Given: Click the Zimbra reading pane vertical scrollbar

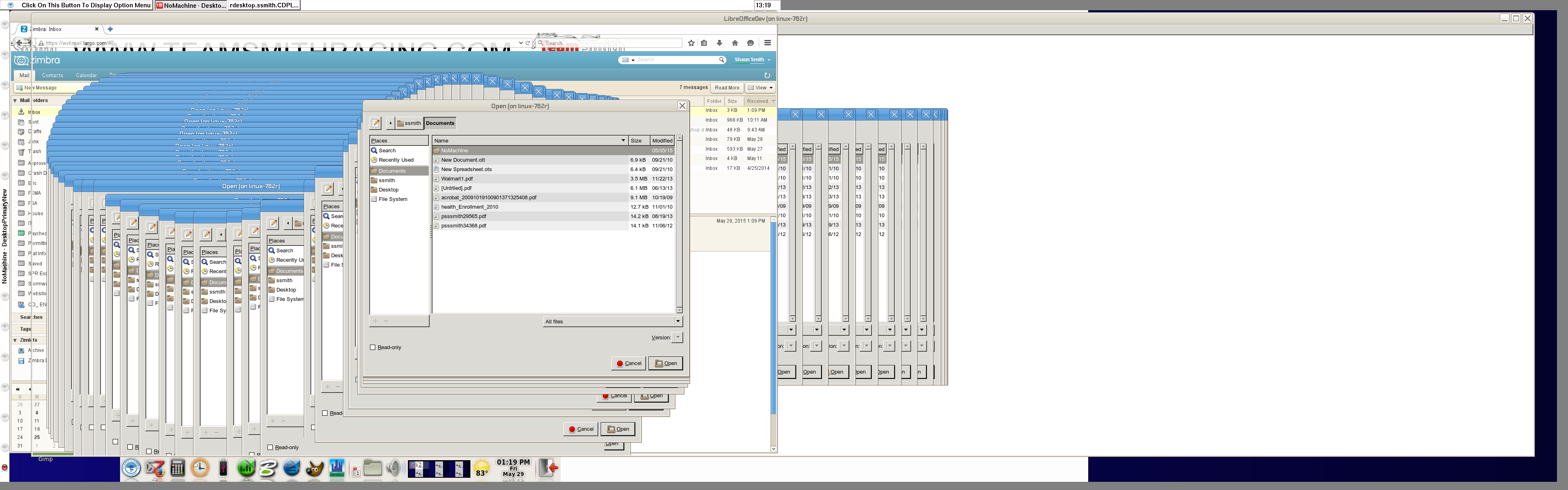Looking at the screenshot, I should [x=774, y=335].
